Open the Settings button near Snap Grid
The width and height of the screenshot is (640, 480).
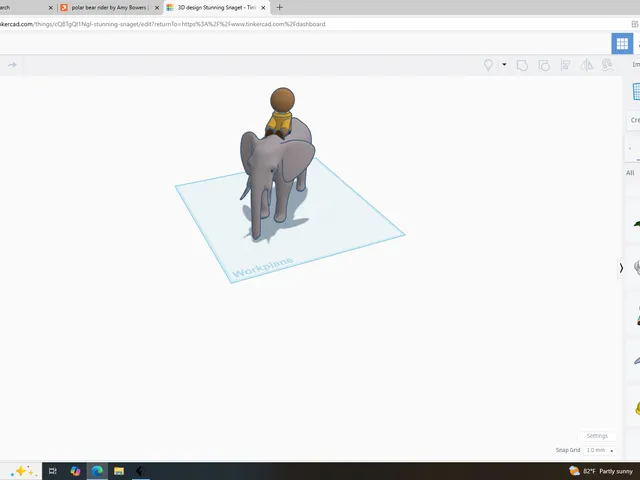pyautogui.click(x=597, y=436)
